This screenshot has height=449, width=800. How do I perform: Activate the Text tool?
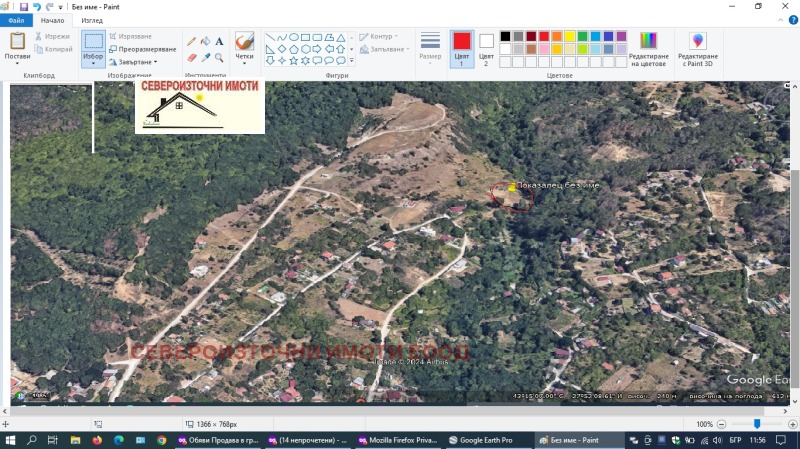click(x=219, y=42)
